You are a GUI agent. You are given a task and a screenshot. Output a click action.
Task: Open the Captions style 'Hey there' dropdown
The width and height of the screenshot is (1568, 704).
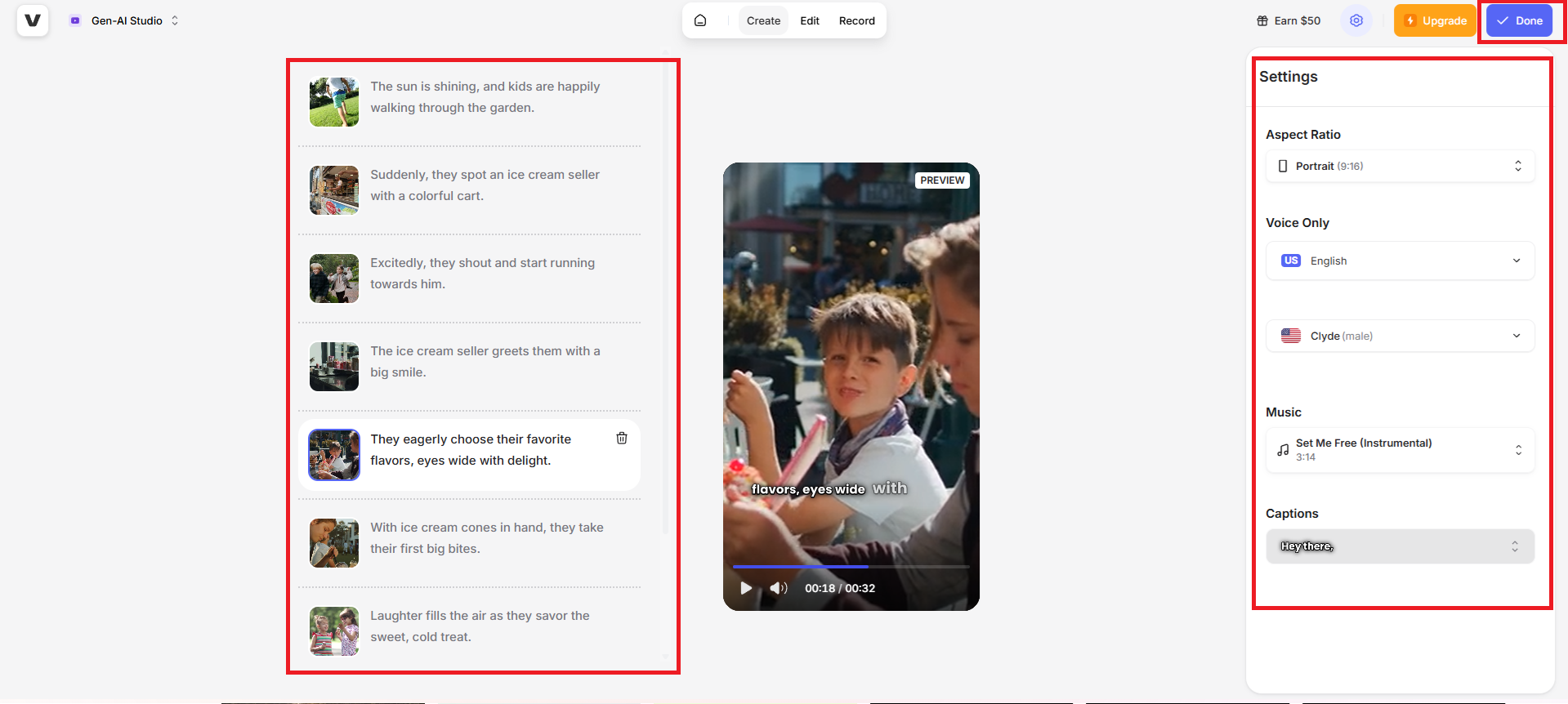click(1400, 546)
